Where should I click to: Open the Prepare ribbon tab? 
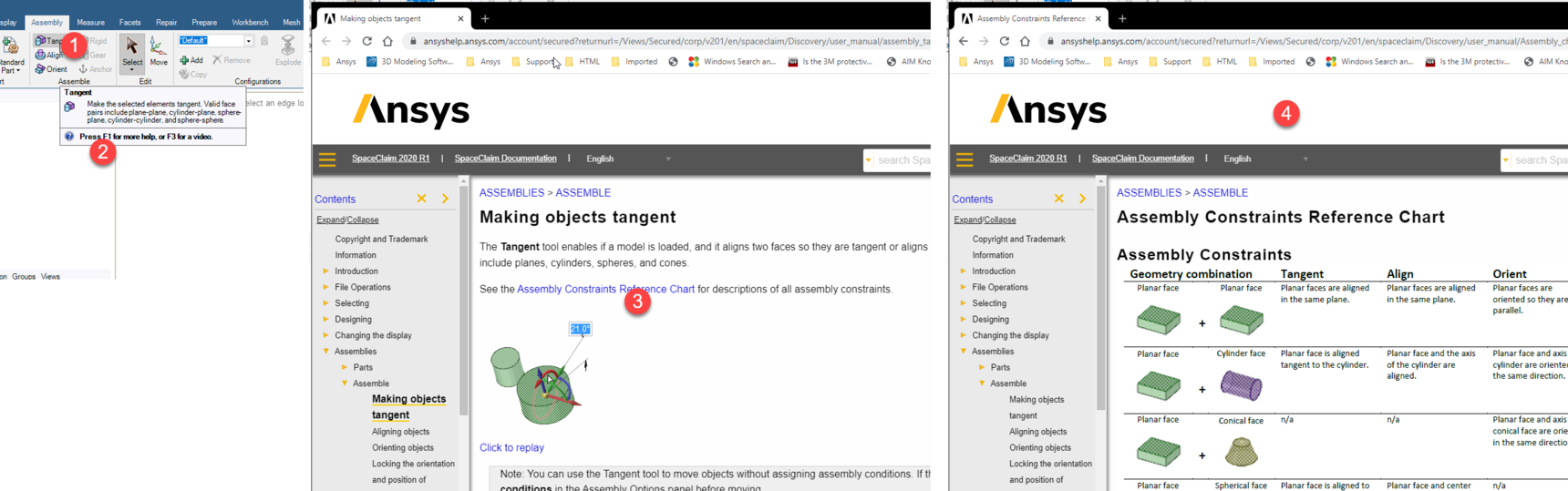click(204, 22)
